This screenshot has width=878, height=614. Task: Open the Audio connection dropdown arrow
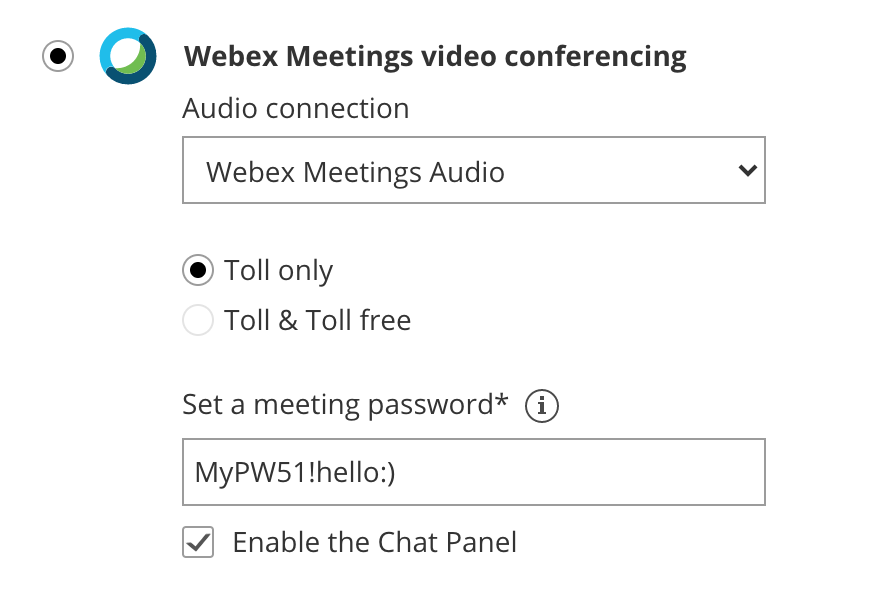(x=746, y=171)
